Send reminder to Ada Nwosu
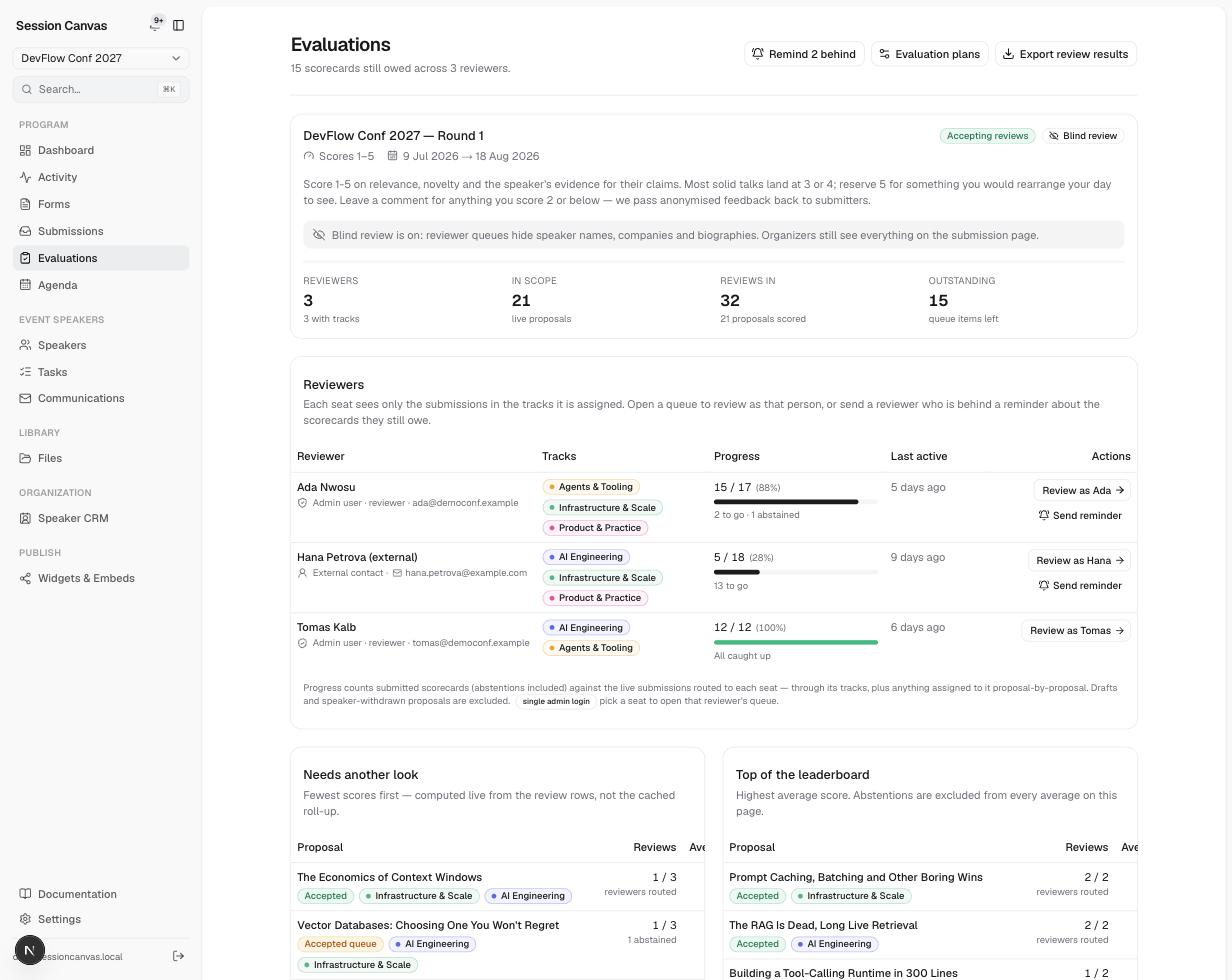Viewport: 1232px width, 980px height. (1080, 516)
